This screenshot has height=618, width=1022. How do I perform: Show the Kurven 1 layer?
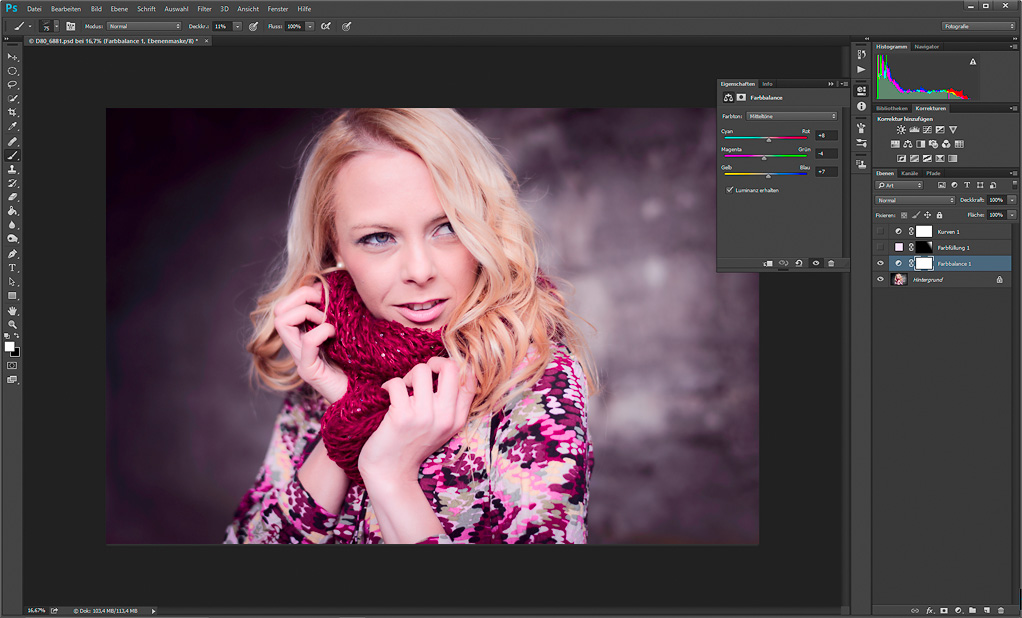point(881,231)
